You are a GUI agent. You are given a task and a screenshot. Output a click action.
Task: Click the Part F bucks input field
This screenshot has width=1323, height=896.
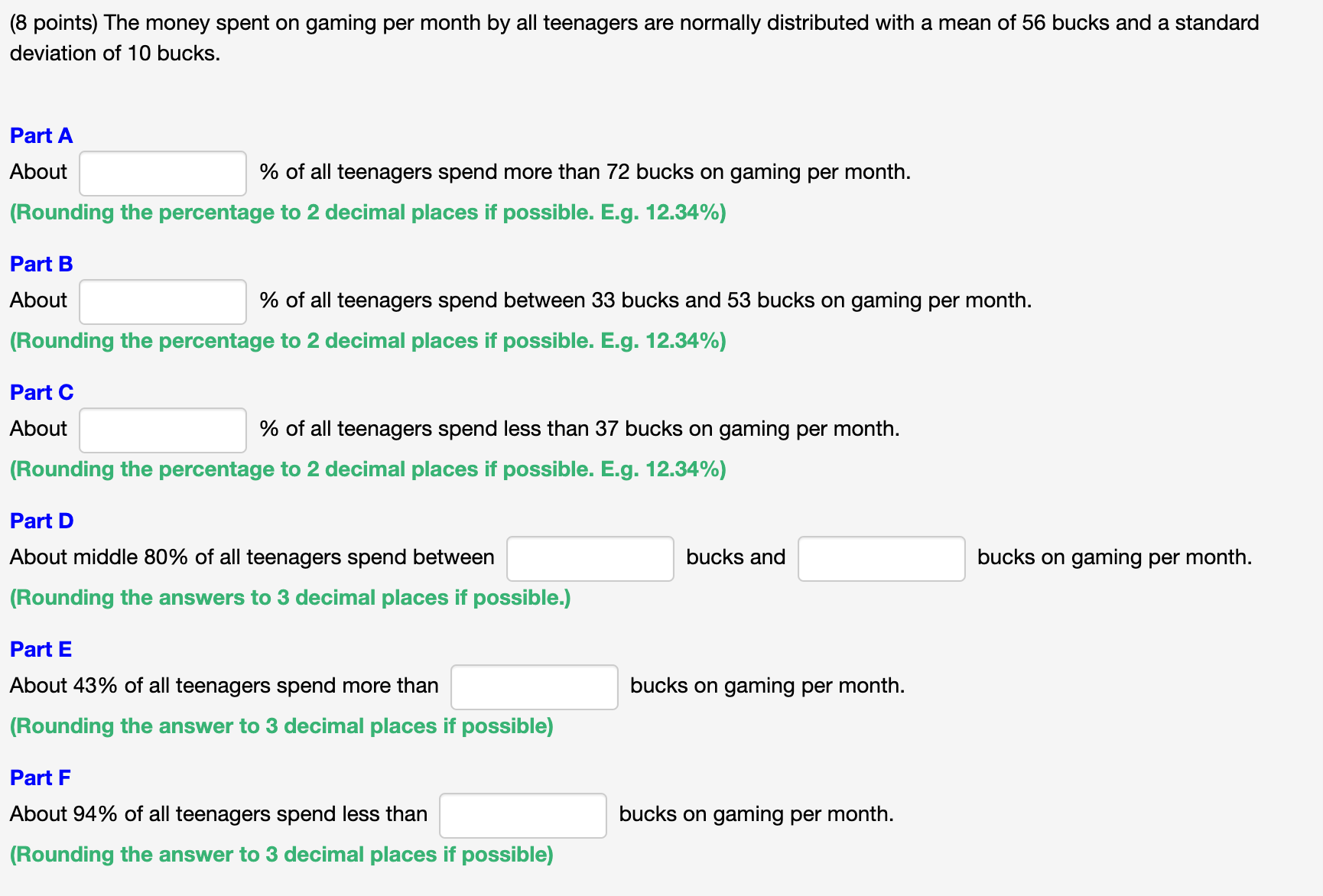pos(522,816)
